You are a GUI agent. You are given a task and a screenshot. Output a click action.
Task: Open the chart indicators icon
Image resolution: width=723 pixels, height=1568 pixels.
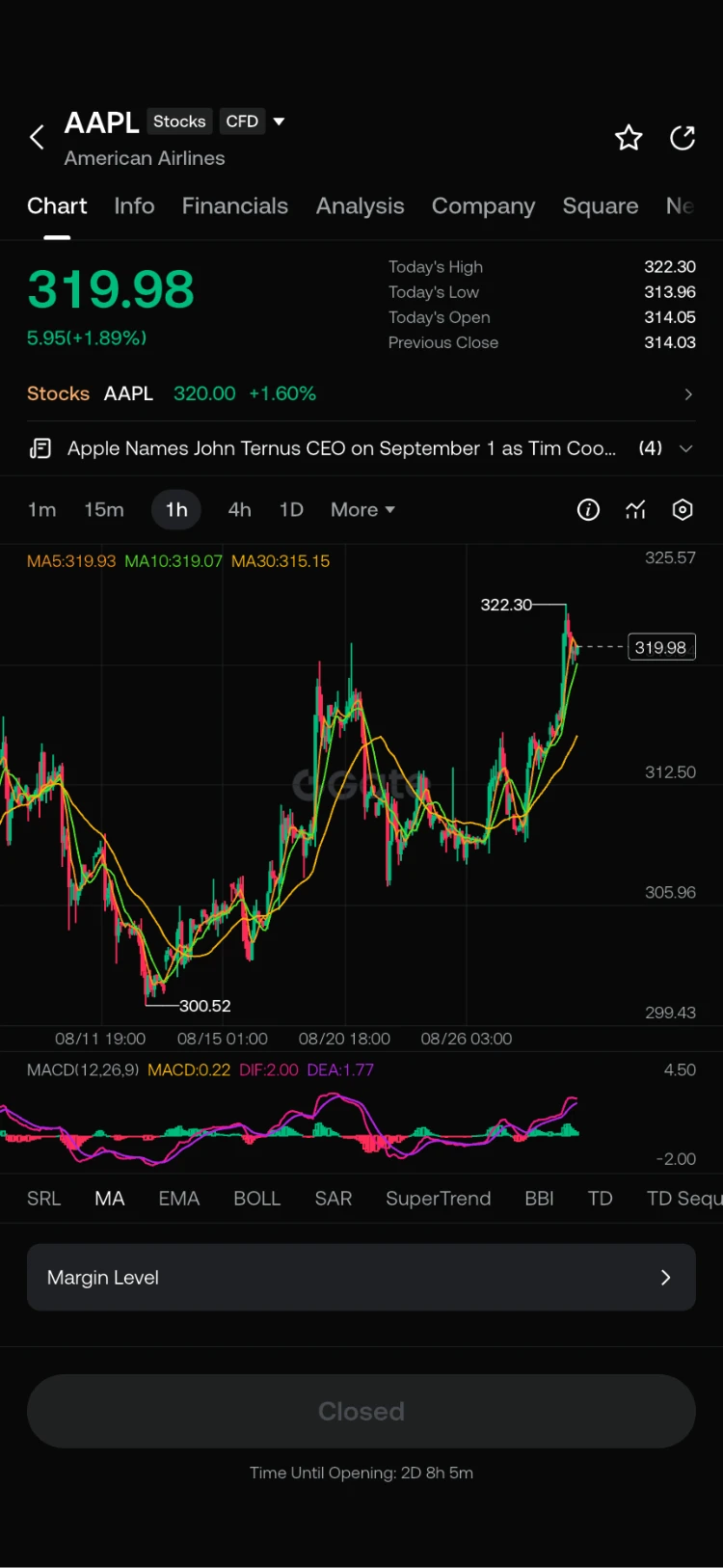[635, 510]
